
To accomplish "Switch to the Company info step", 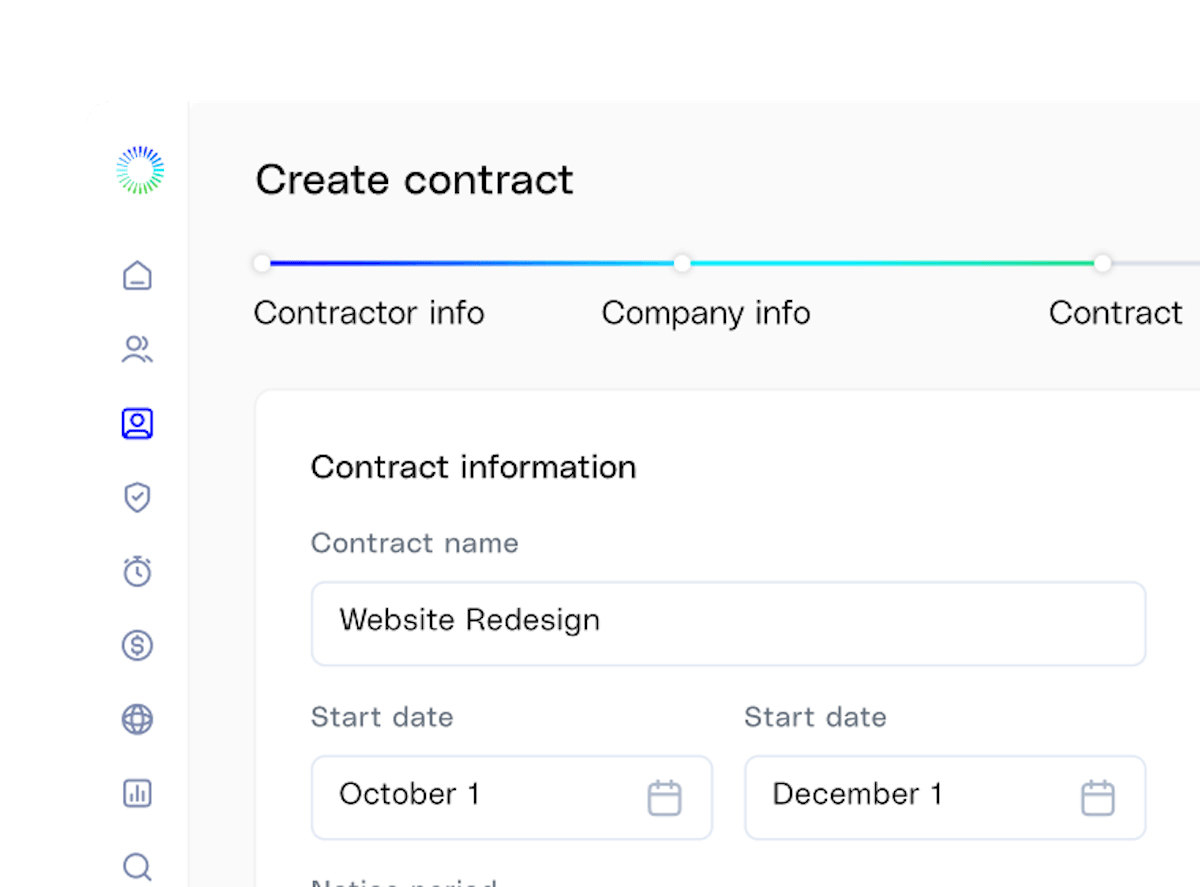I will point(705,313).
